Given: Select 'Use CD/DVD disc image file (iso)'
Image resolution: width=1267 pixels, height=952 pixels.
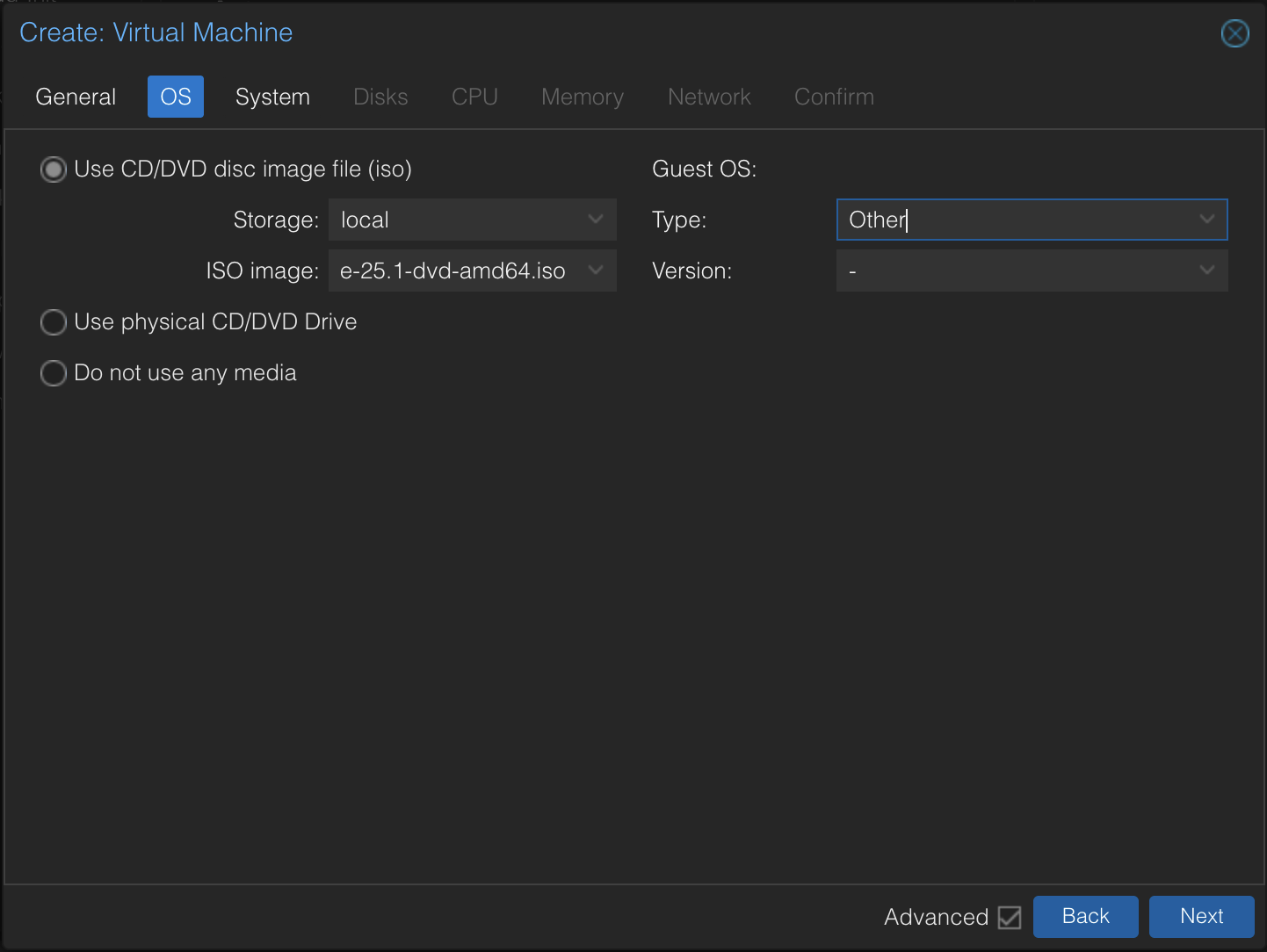Looking at the screenshot, I should pyautogui.click(x=53, y=169).
